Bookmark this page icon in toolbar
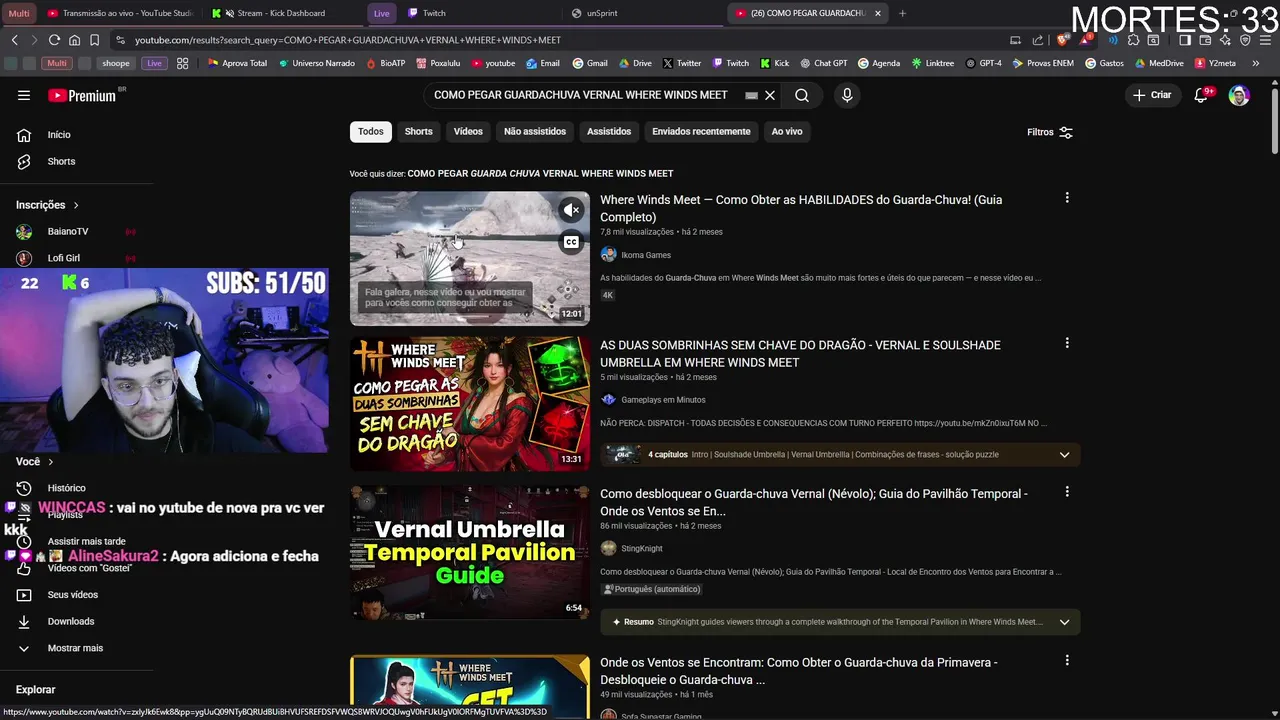Screen dimensions: 1280x720 (x=94, y=40)
